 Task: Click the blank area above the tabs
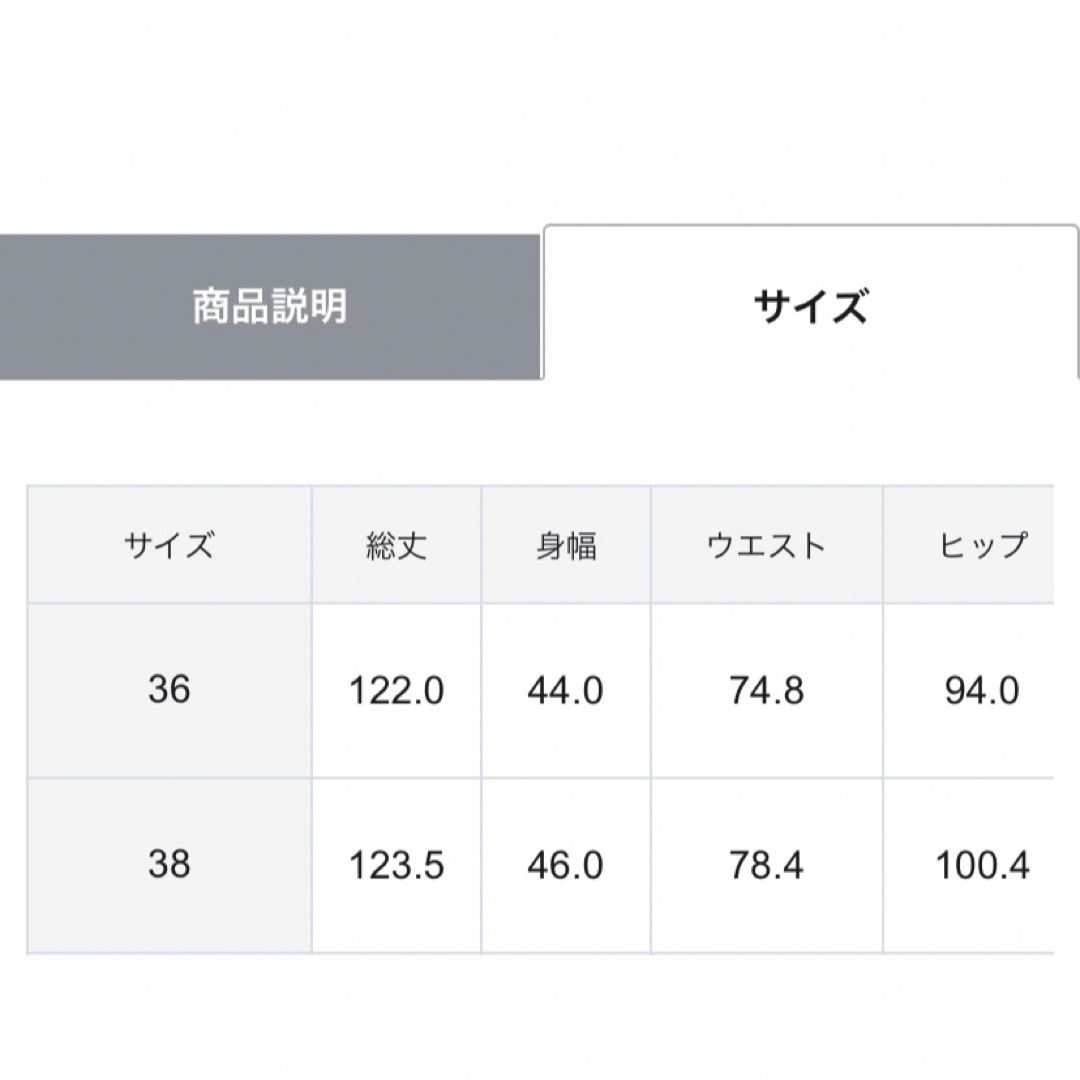click(x=540, y=110)
